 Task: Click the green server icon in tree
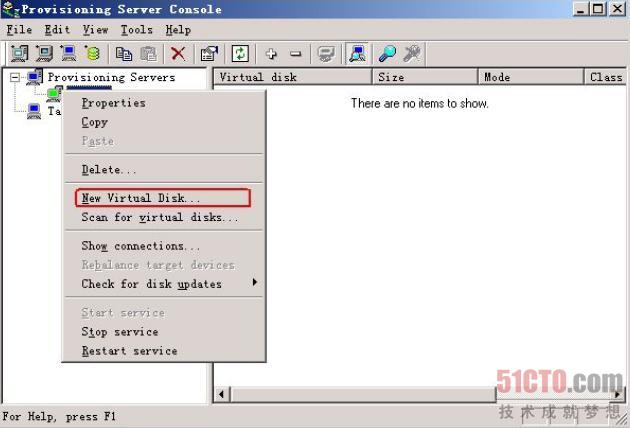(x=54, y=93)
